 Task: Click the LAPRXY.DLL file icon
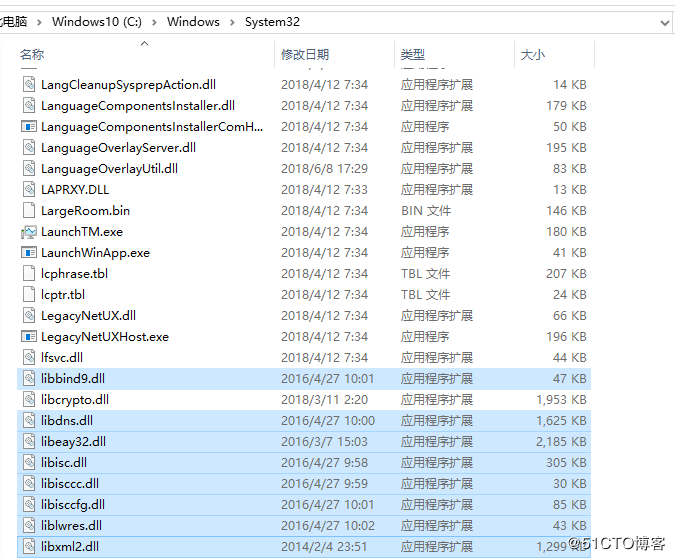pos(29,190)
